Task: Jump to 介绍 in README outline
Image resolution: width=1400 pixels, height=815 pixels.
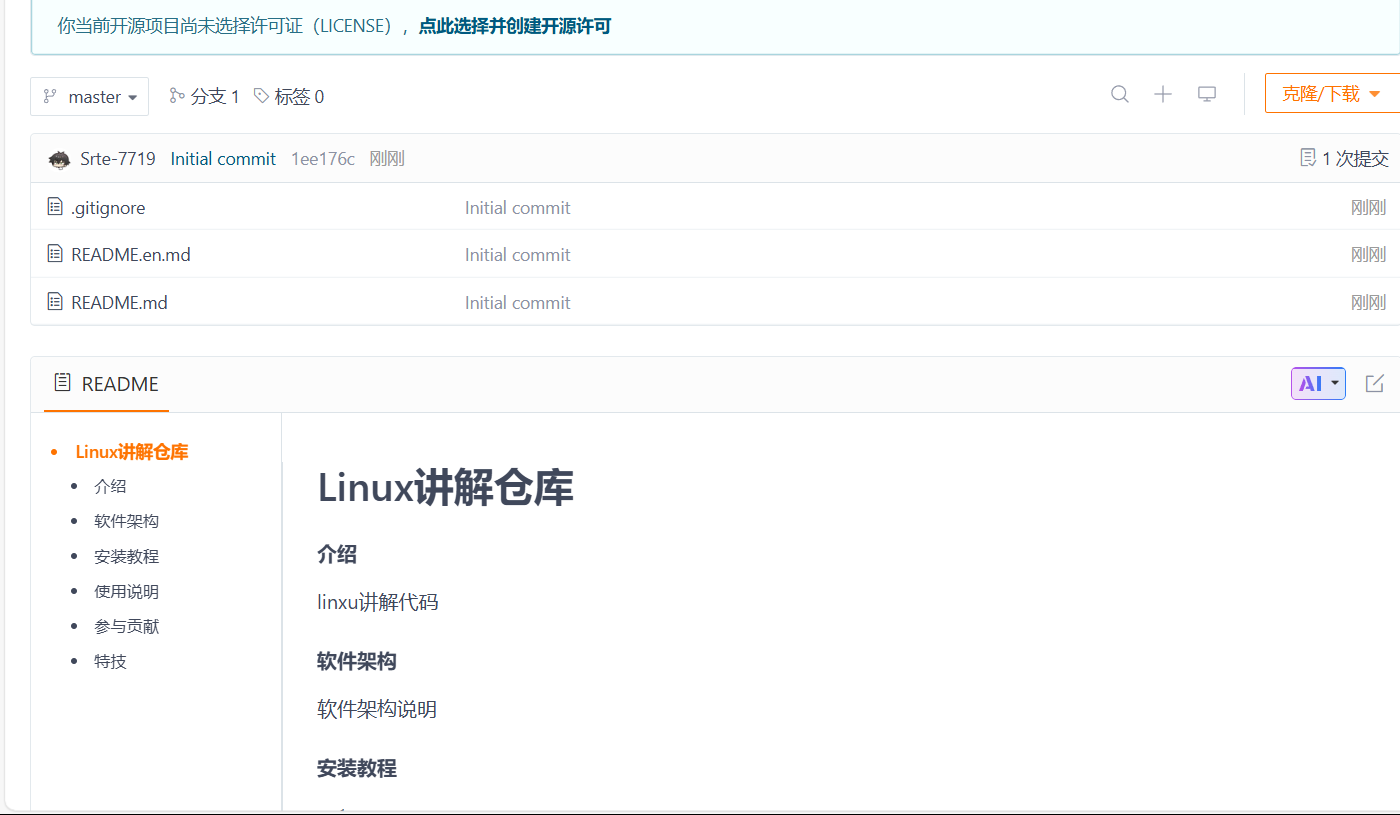Action: pyautogui.click(x=110, y=487)
